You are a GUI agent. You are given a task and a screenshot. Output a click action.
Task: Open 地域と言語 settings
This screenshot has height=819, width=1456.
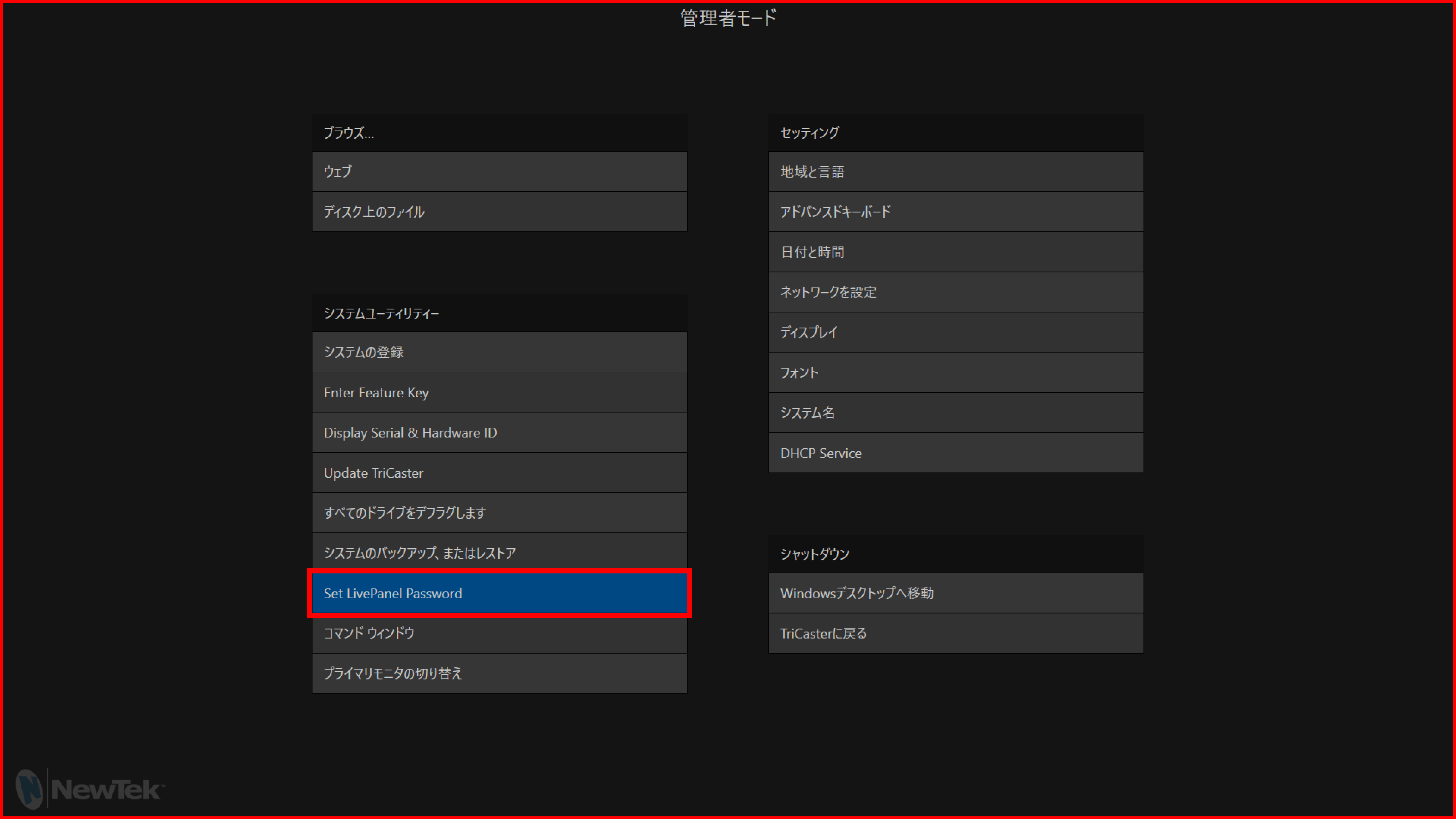tap(956, 172)
